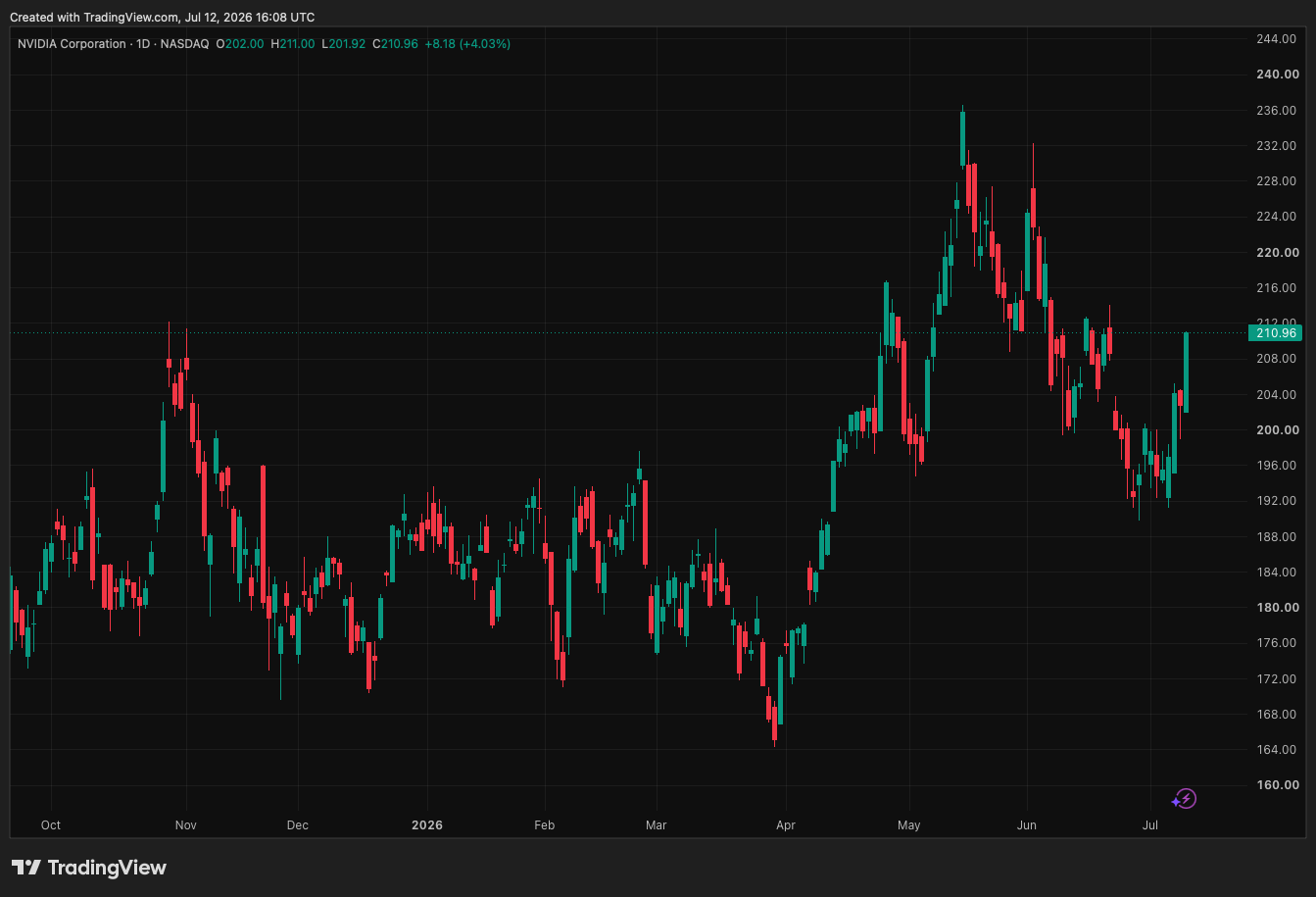Click the TradingView logo icon
Screen dimensions: 1316x897
tap(26, 868)
